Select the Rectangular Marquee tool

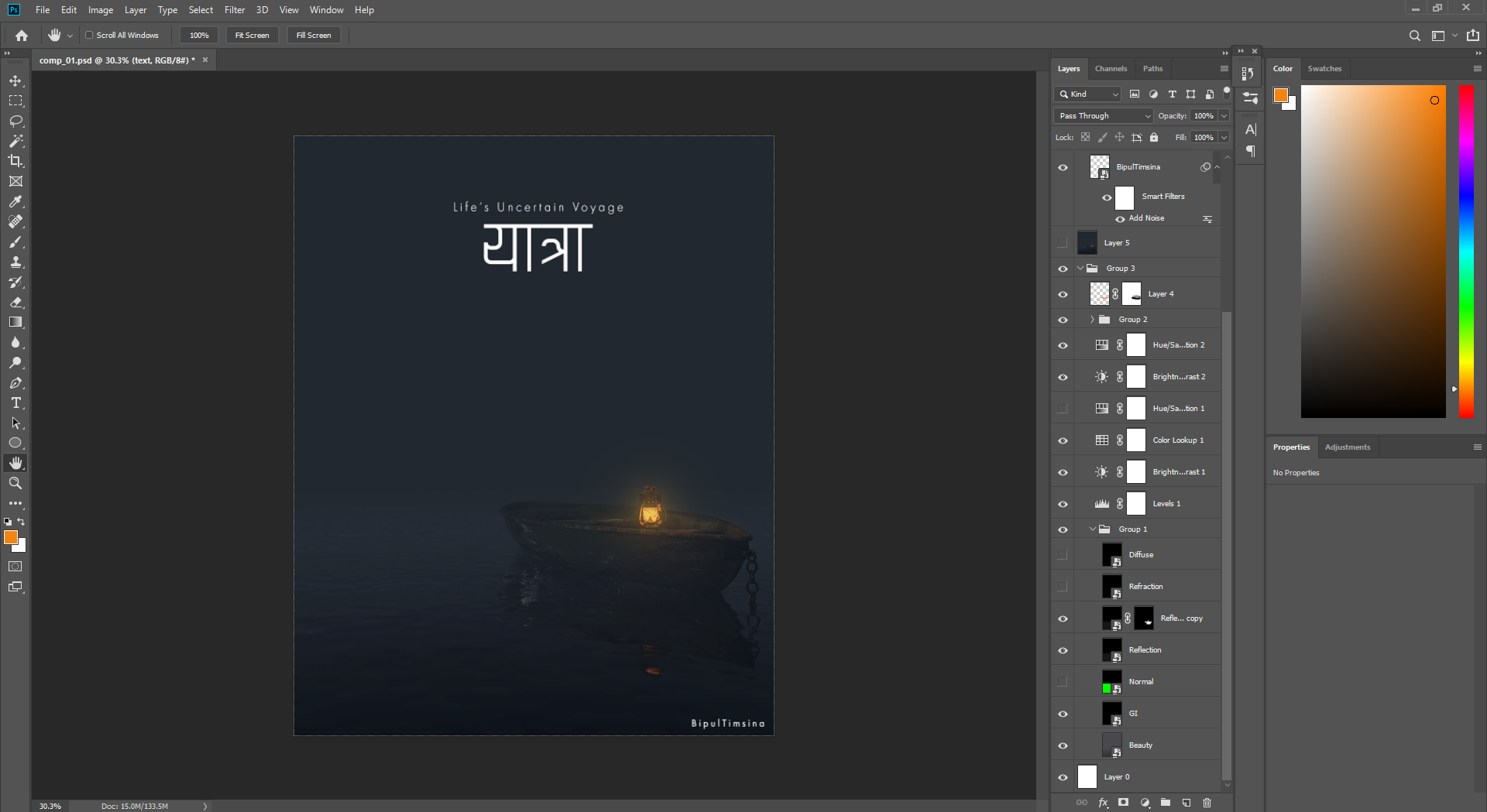15,101
